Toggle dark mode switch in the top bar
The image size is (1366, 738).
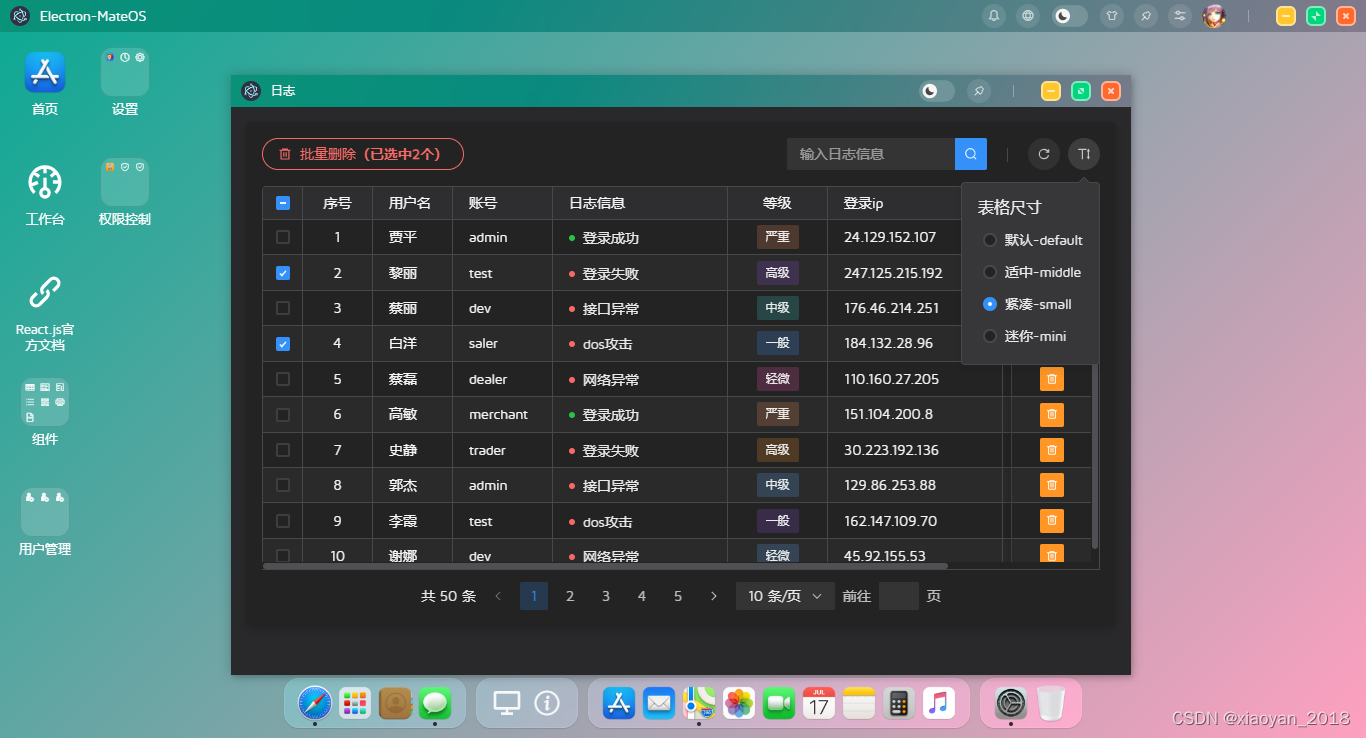click(x=1070, y=16)
